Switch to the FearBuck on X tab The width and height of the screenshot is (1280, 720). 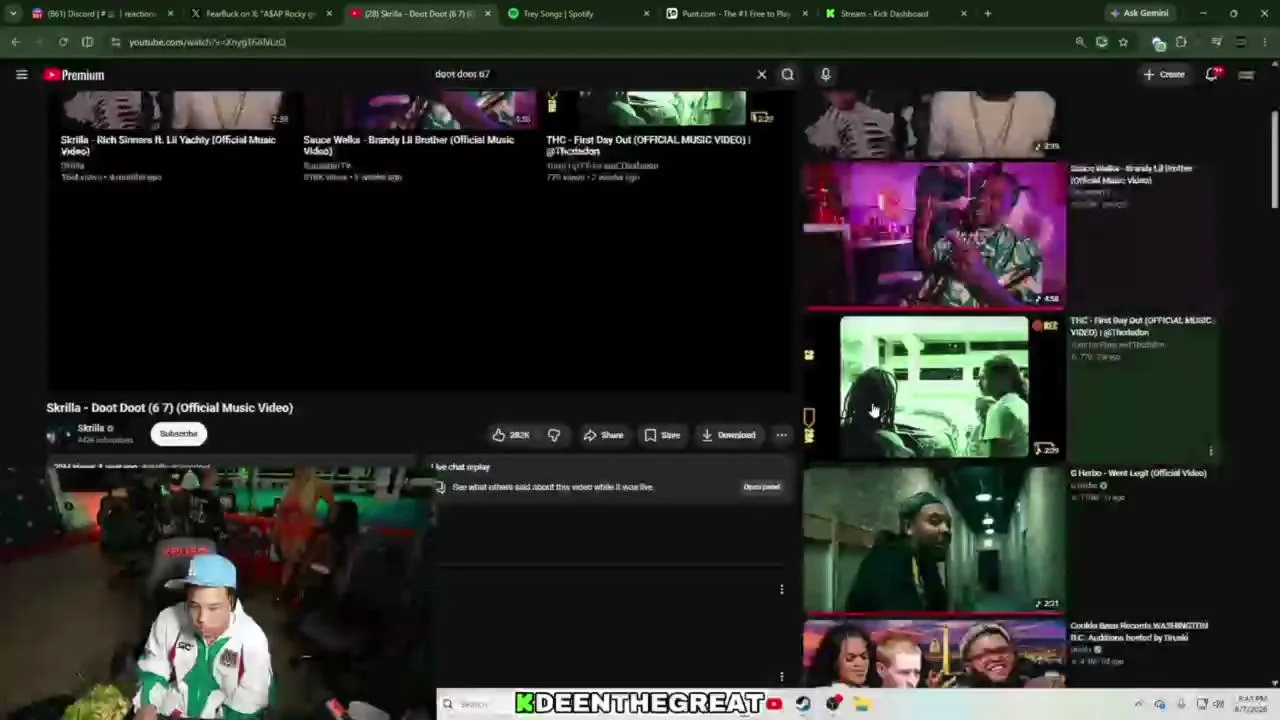(260, 14)
